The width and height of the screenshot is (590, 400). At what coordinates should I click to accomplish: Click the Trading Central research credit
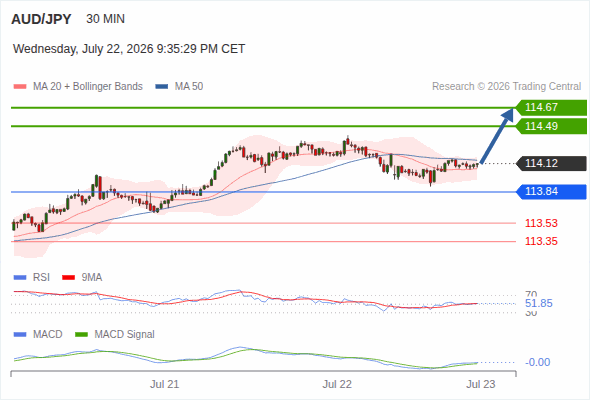point(506,87)
